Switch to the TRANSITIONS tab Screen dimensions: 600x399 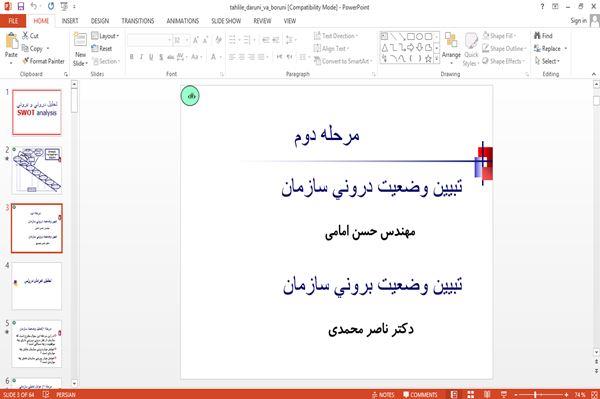[x=138, y=21]
